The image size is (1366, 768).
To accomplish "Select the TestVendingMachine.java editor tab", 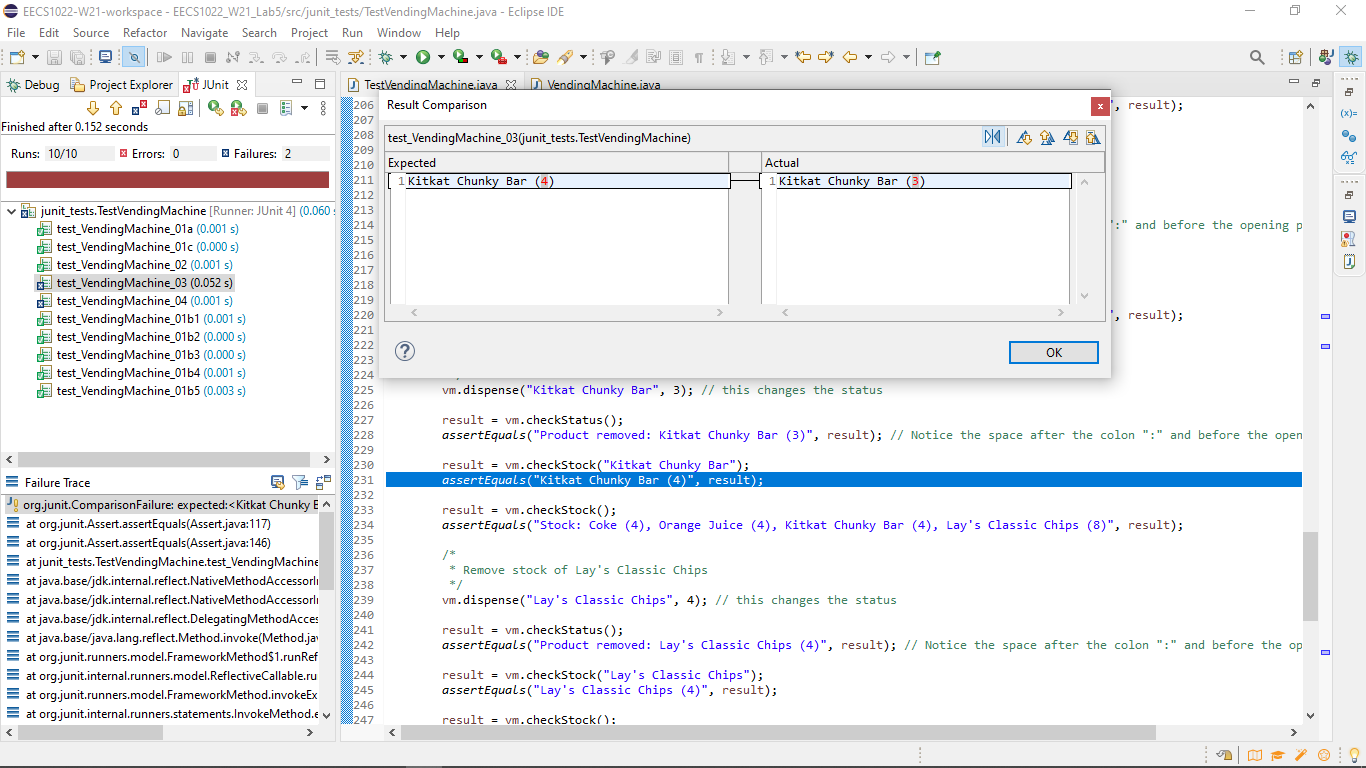I will pyautogui.click(x=430, y=85).
